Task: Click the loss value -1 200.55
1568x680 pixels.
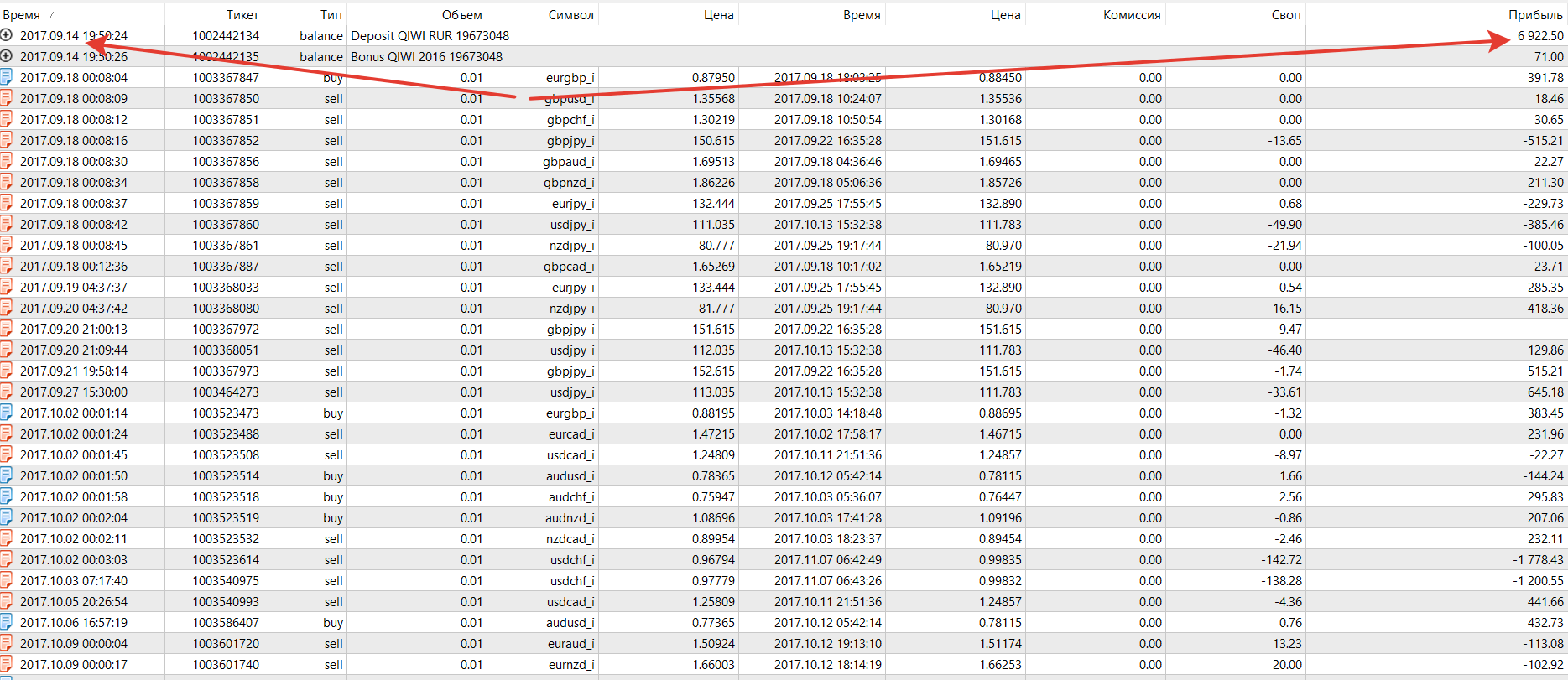Action: [1539, 580]
